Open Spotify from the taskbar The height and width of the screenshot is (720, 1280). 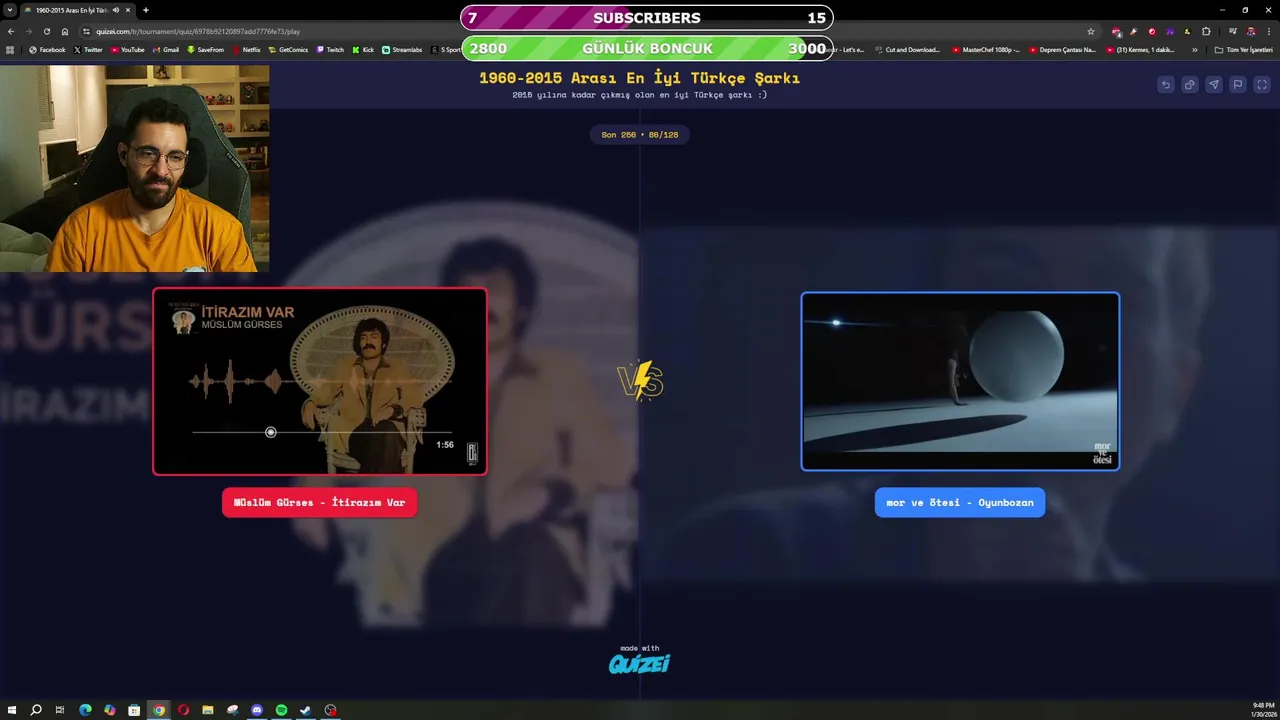tap(281, 710)
